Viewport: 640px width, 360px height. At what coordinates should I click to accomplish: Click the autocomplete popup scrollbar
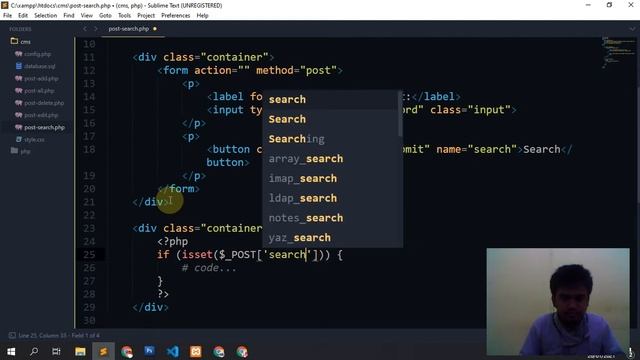click(400, 114)
